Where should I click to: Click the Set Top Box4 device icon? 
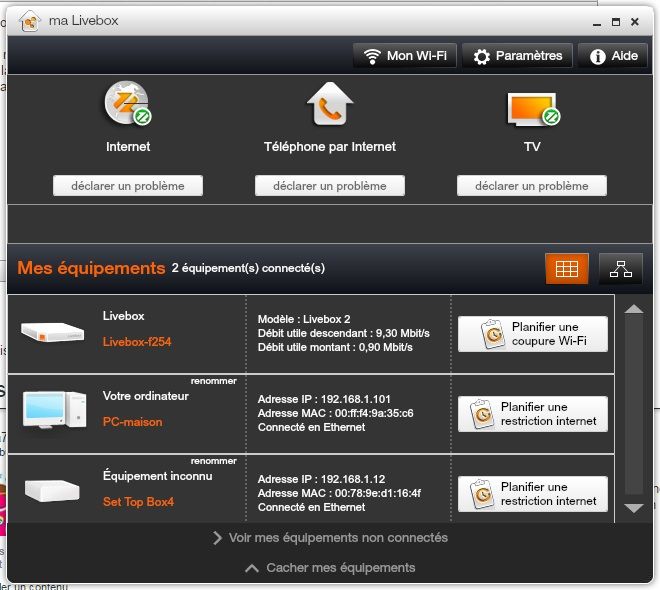click(52, 491)
